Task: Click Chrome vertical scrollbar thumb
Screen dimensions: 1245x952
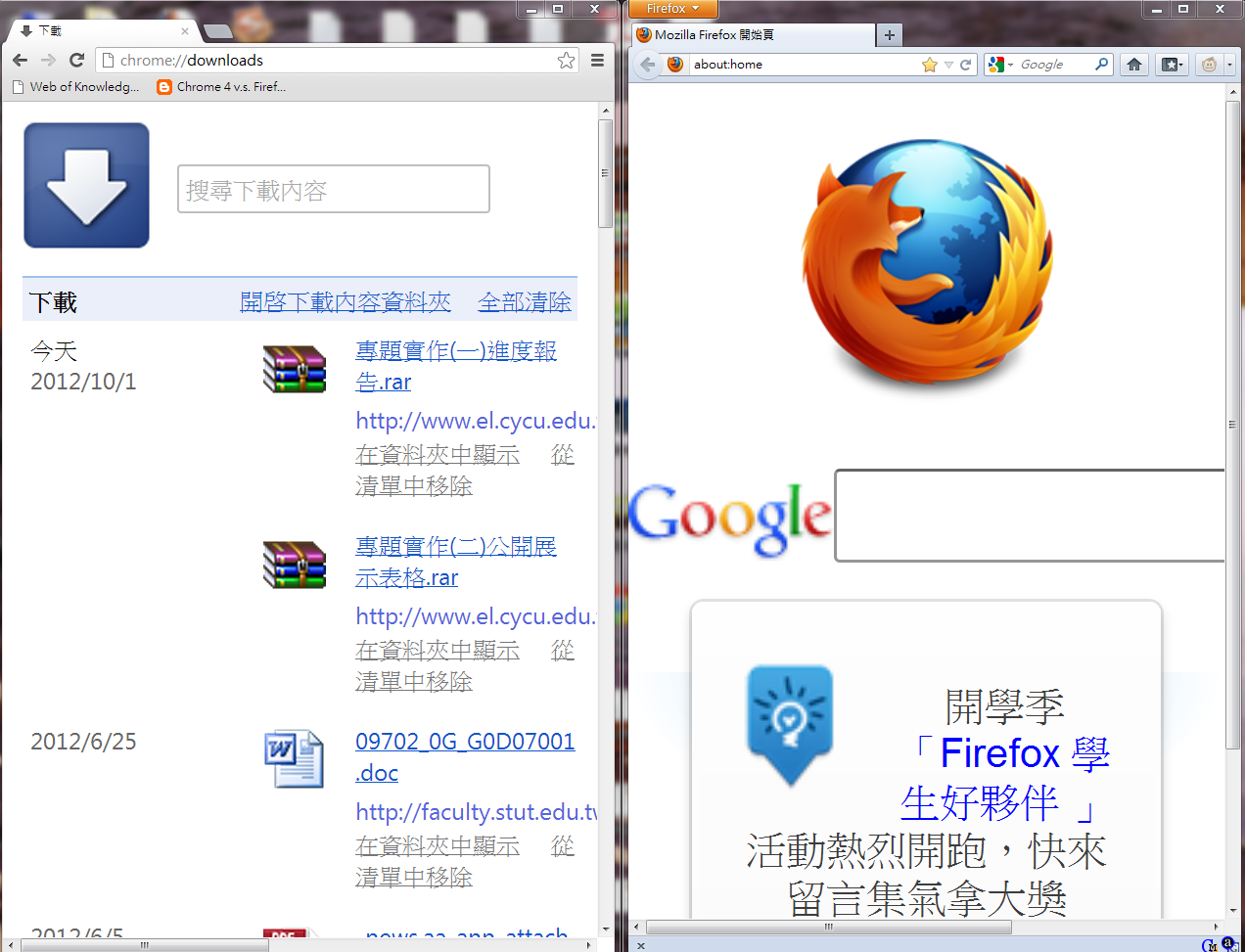Action: click(605, 173)
